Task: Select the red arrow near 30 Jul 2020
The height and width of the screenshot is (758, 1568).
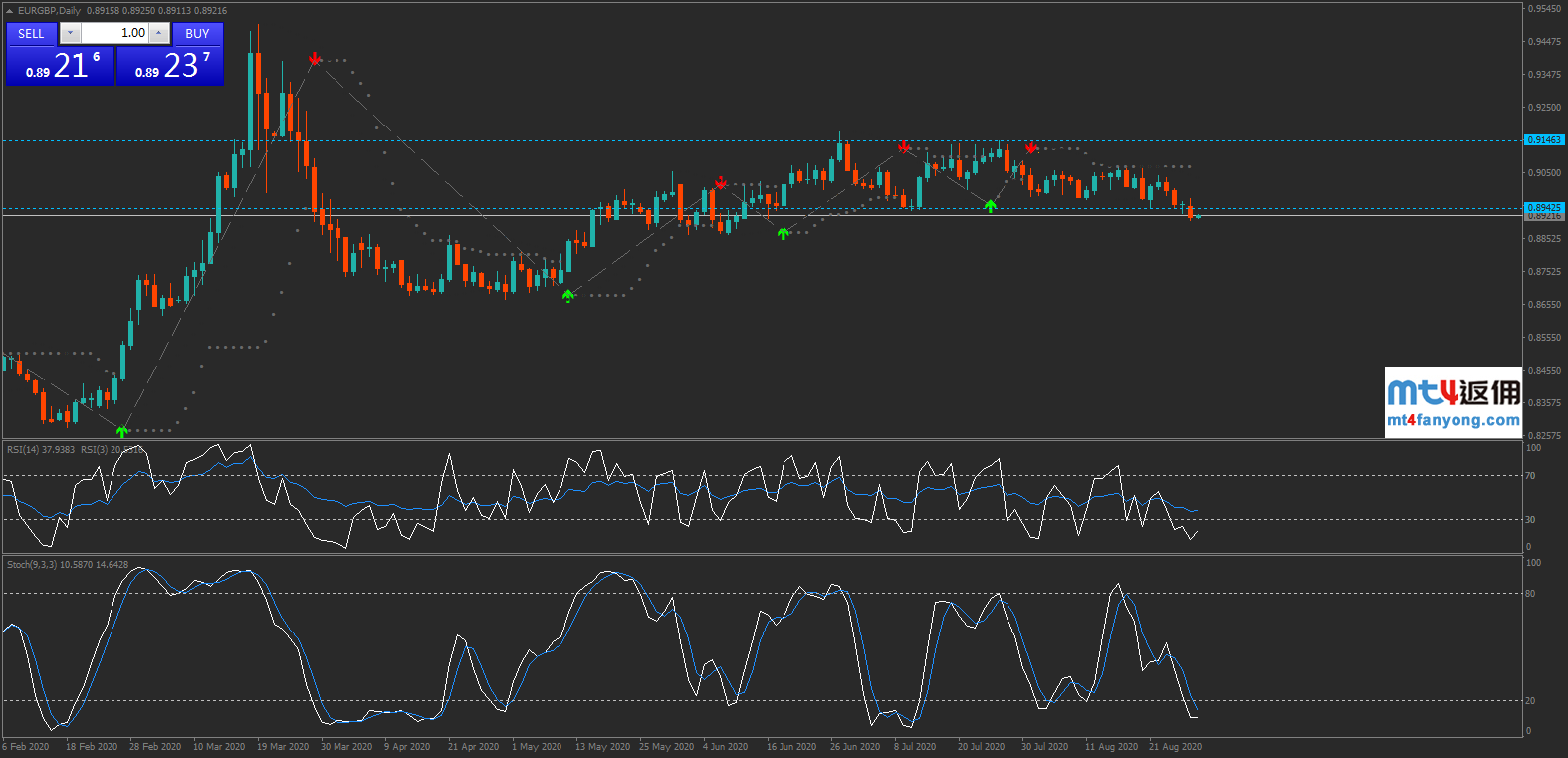Action: point(1031,148)
